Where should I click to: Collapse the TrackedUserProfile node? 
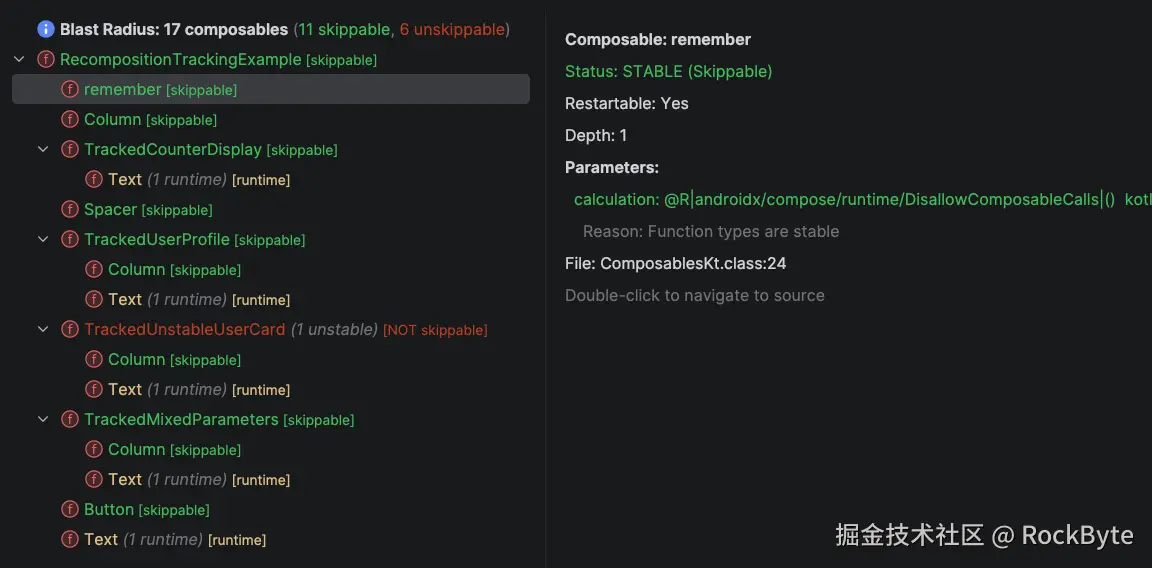click(x=43, y=240)
